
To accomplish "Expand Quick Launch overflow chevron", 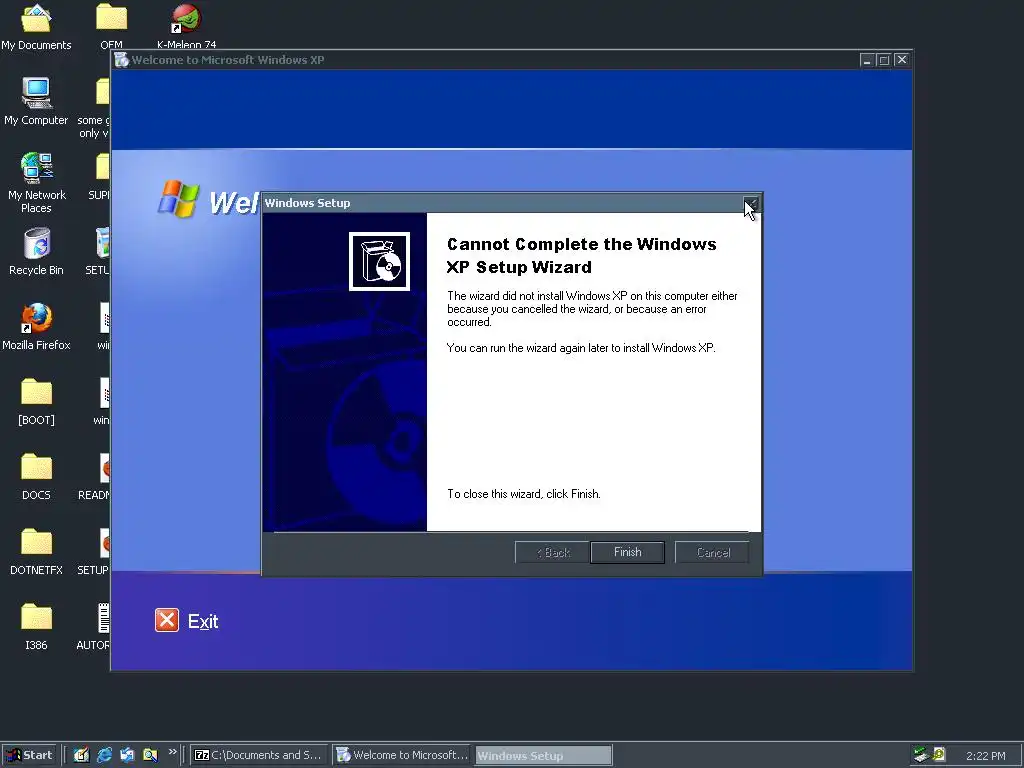I will 172,752.
